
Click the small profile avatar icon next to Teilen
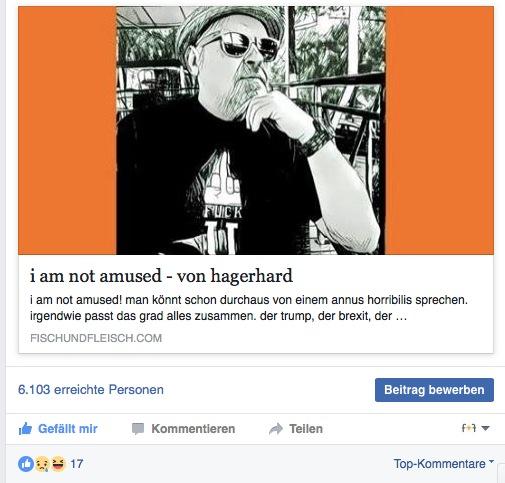pyautogui.click(x=469, y=428)
